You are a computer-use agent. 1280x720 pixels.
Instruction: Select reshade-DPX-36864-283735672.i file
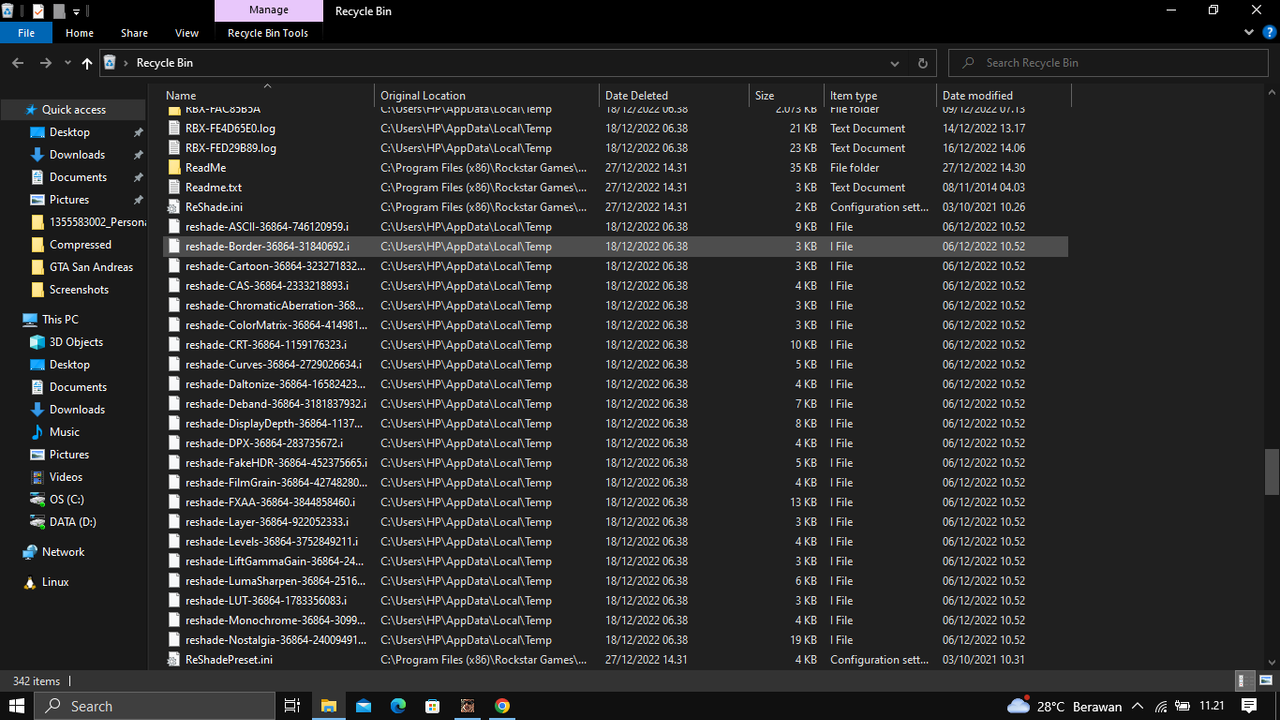click(x=615, y=443)
